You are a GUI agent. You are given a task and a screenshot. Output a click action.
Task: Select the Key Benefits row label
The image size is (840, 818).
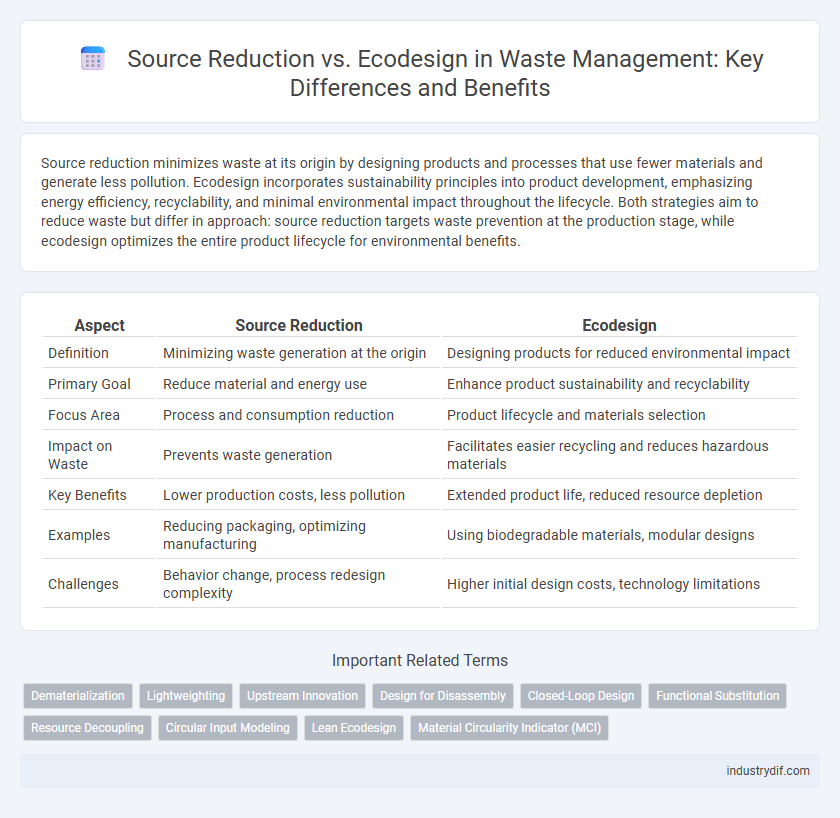coord(86,494)
